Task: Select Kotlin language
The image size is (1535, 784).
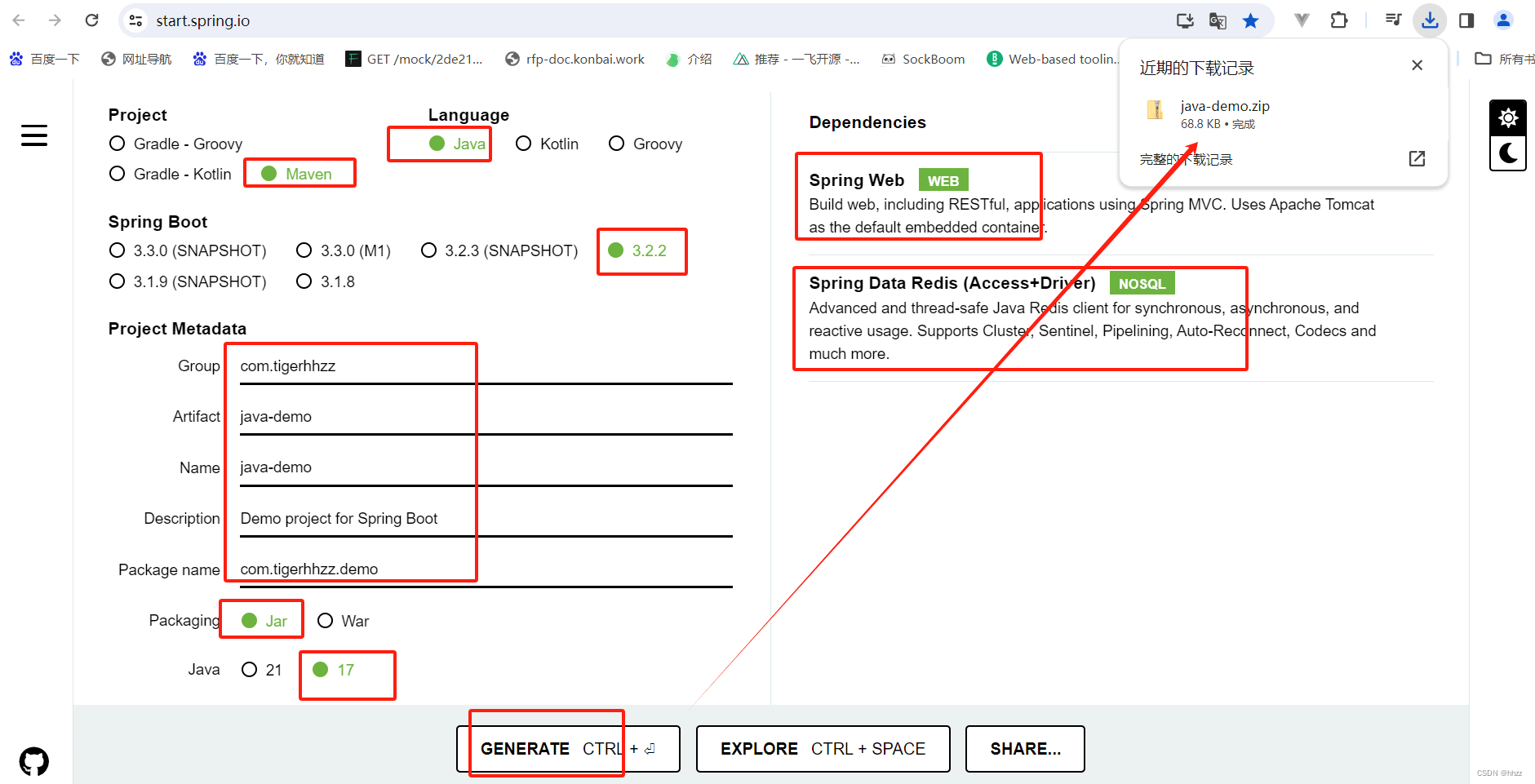Action: pyautogui.click(x=548, y=144)
